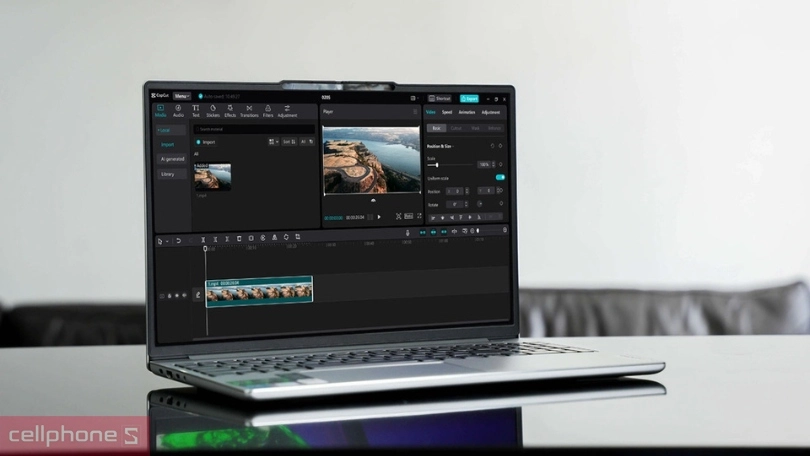Open the Menu dropdown beside CapCut logo
810x456 pixels.
[182, 96]
